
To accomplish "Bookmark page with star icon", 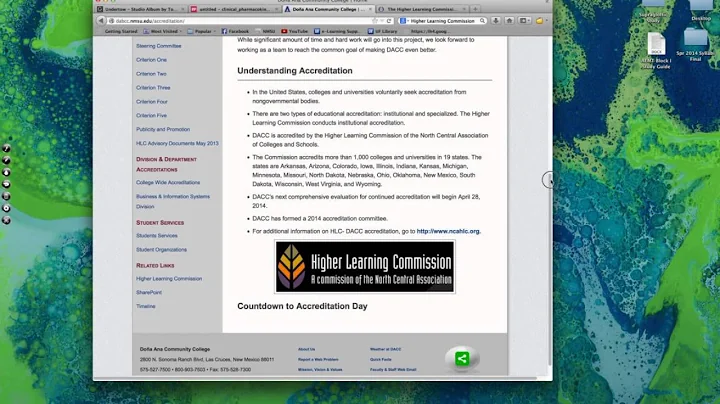I will (375, 21).
